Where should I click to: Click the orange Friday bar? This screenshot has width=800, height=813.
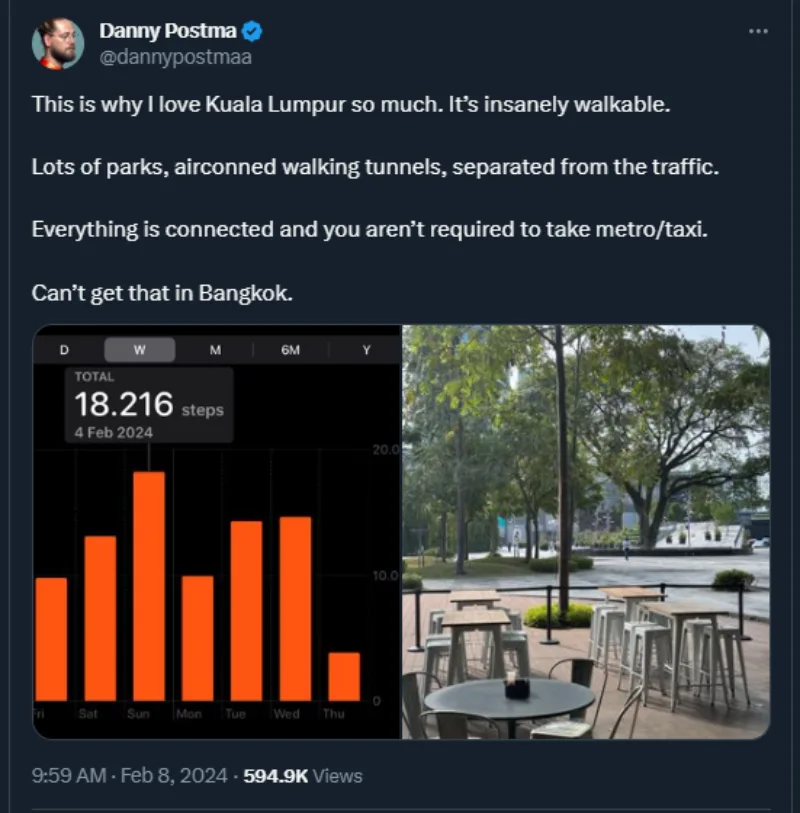tap(51, 639)
